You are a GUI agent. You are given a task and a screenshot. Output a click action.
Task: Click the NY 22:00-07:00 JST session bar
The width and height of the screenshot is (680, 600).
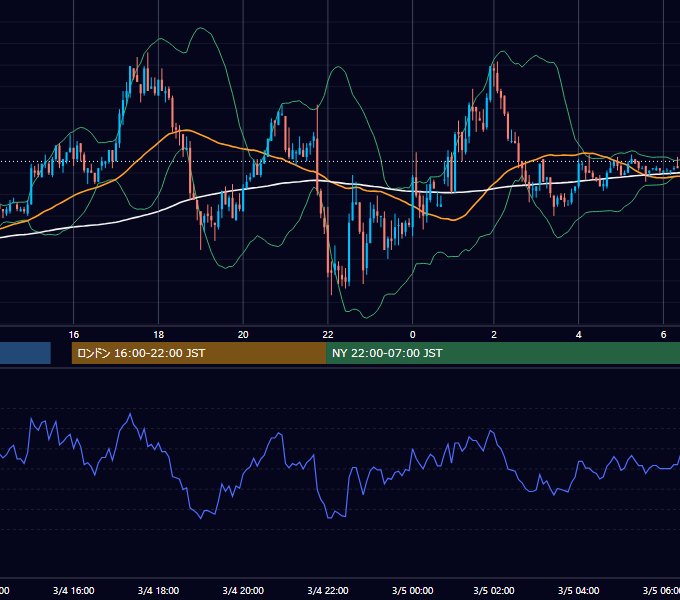click(x=503, y=353)
